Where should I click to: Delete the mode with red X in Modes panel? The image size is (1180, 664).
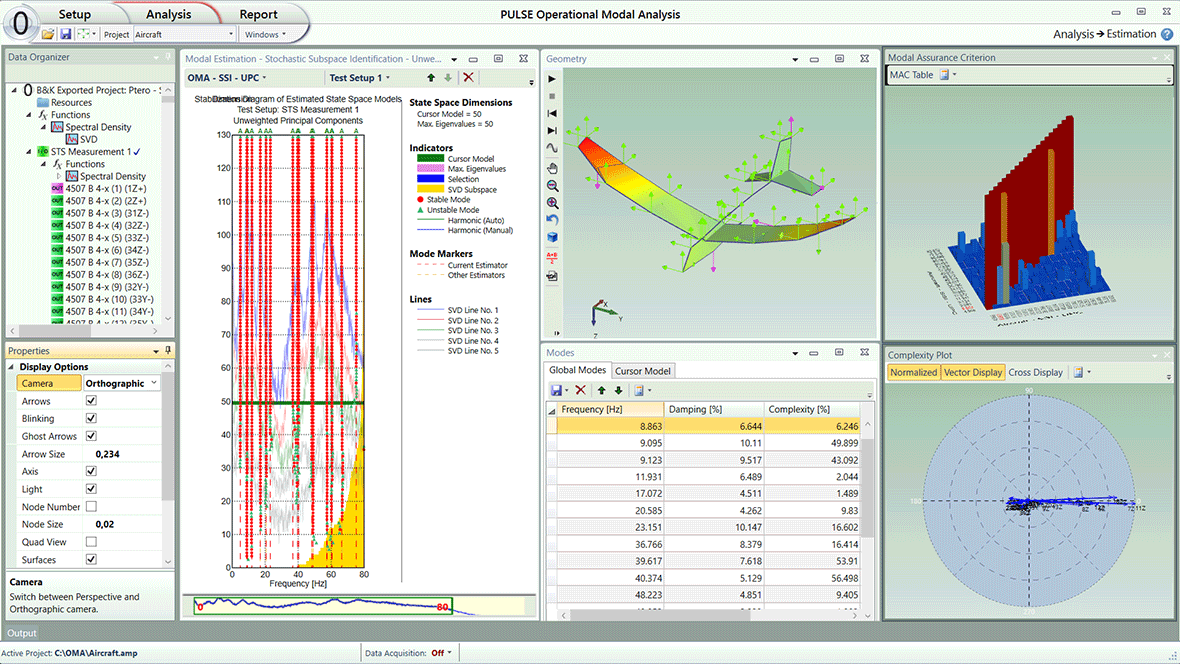click(580, 390)
